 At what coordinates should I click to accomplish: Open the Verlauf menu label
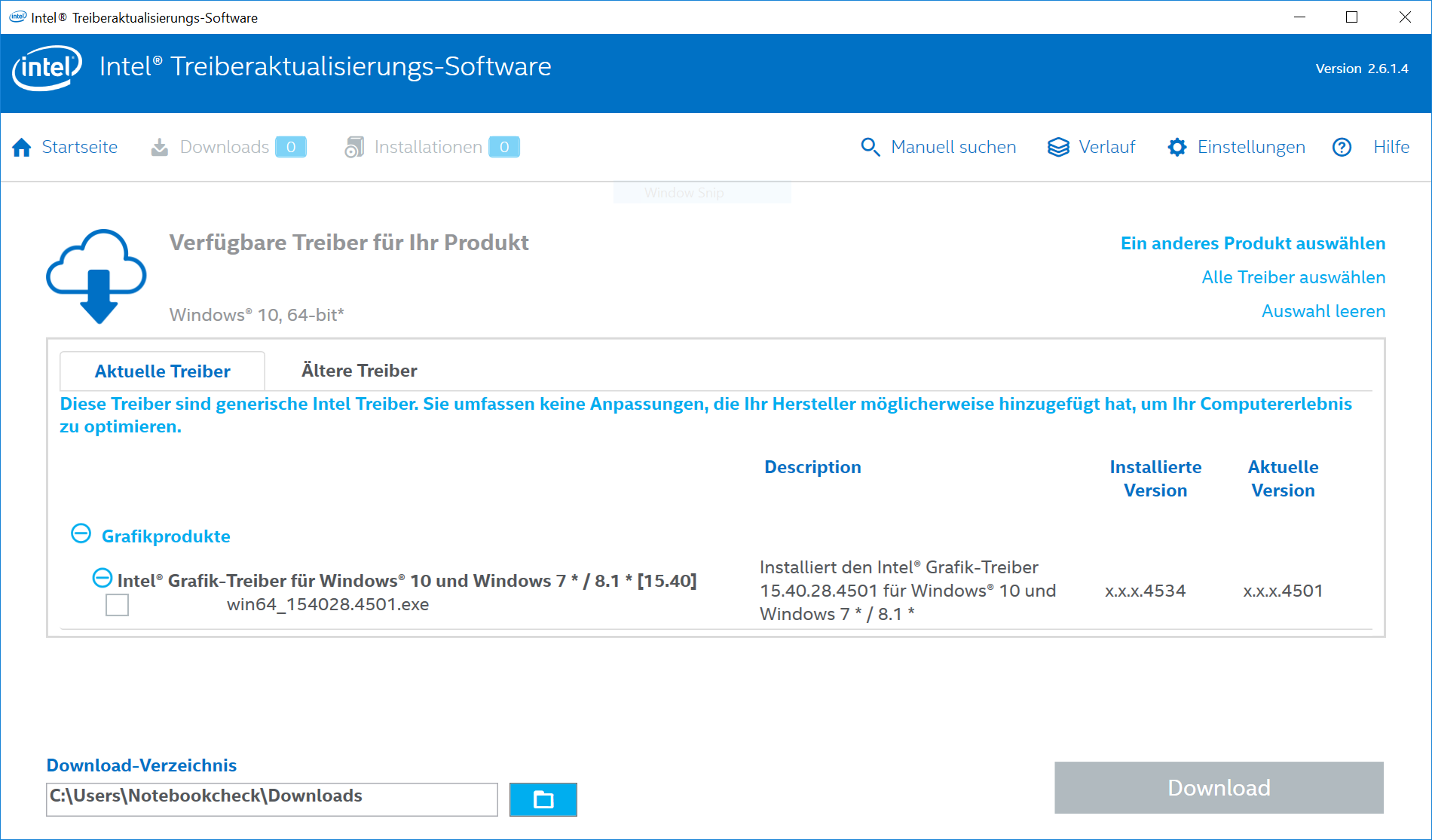click(1107, 147)
